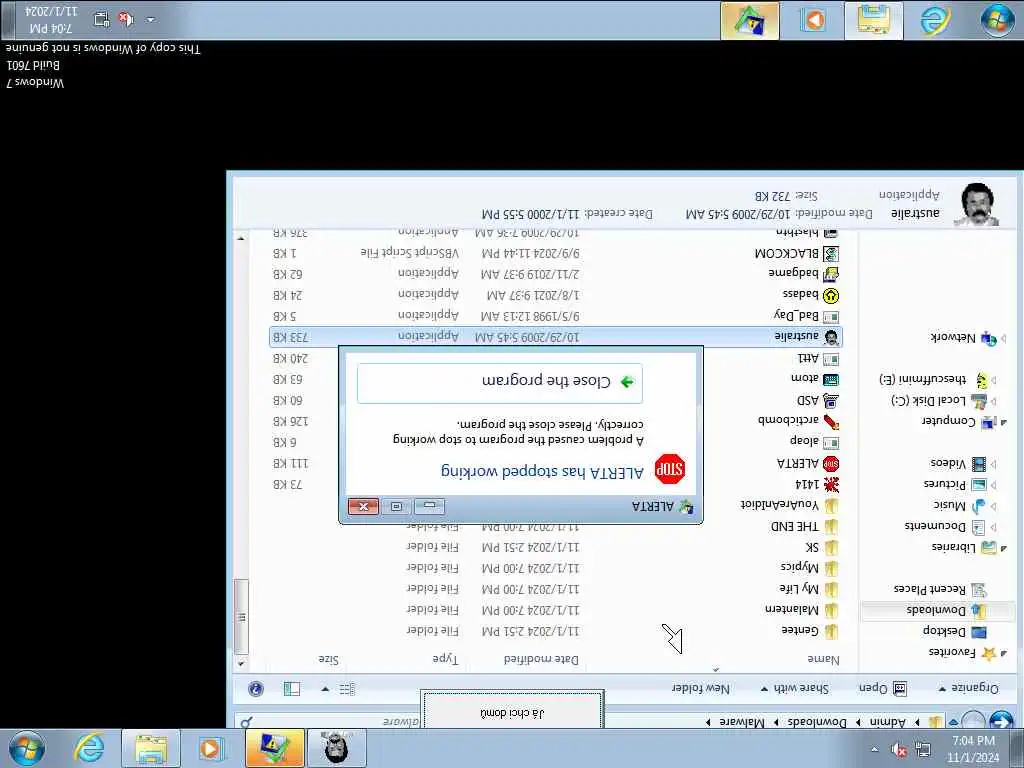Select the ALERTA stop-sign file icon in list
The width and height of the screenshot is (1024, 768).
(831, 464)
